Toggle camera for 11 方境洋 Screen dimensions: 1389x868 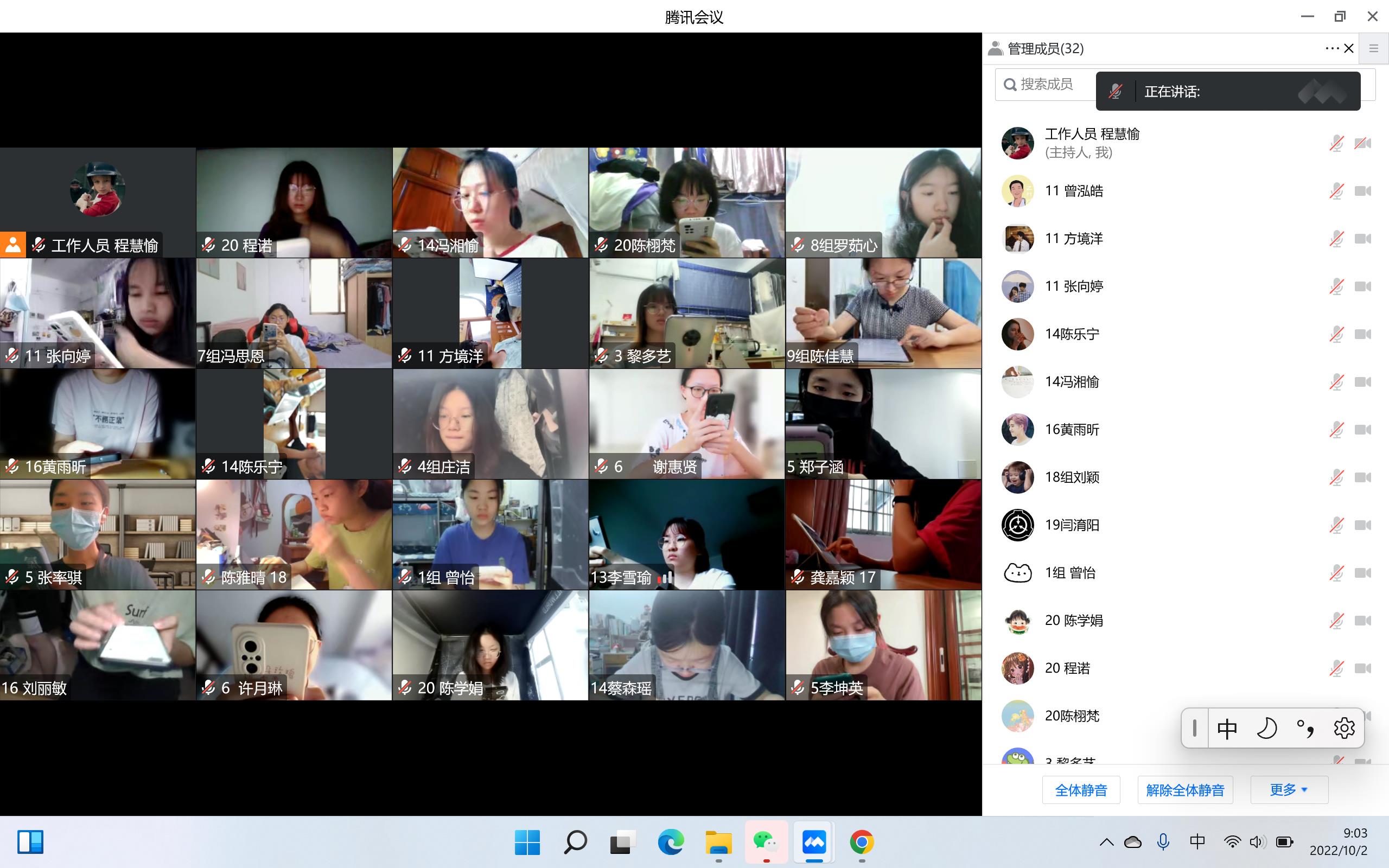click(x=1362, y=239)
